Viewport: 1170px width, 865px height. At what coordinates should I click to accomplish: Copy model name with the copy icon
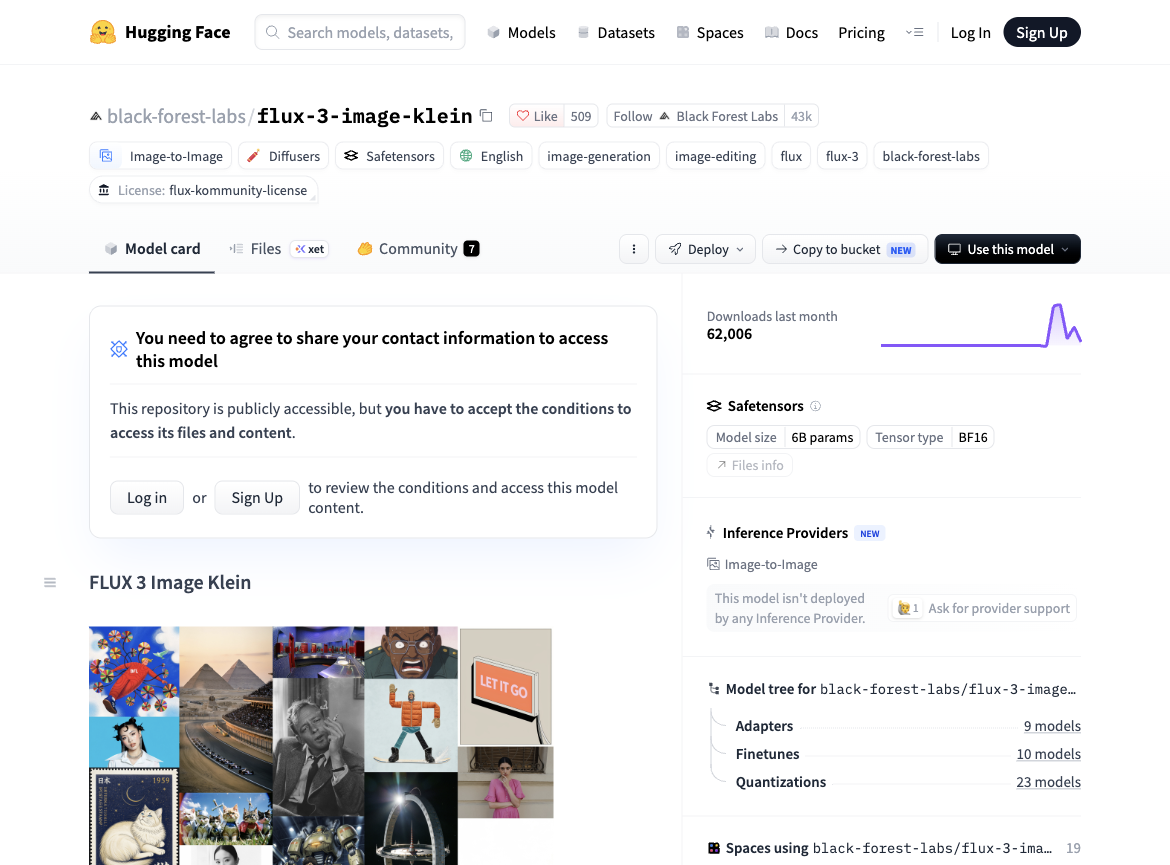coord(487,116)
